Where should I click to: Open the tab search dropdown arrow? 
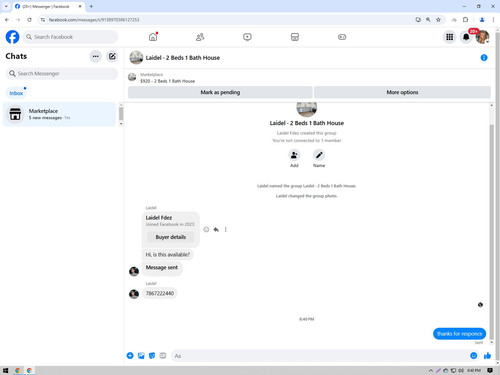pos(6,6)
